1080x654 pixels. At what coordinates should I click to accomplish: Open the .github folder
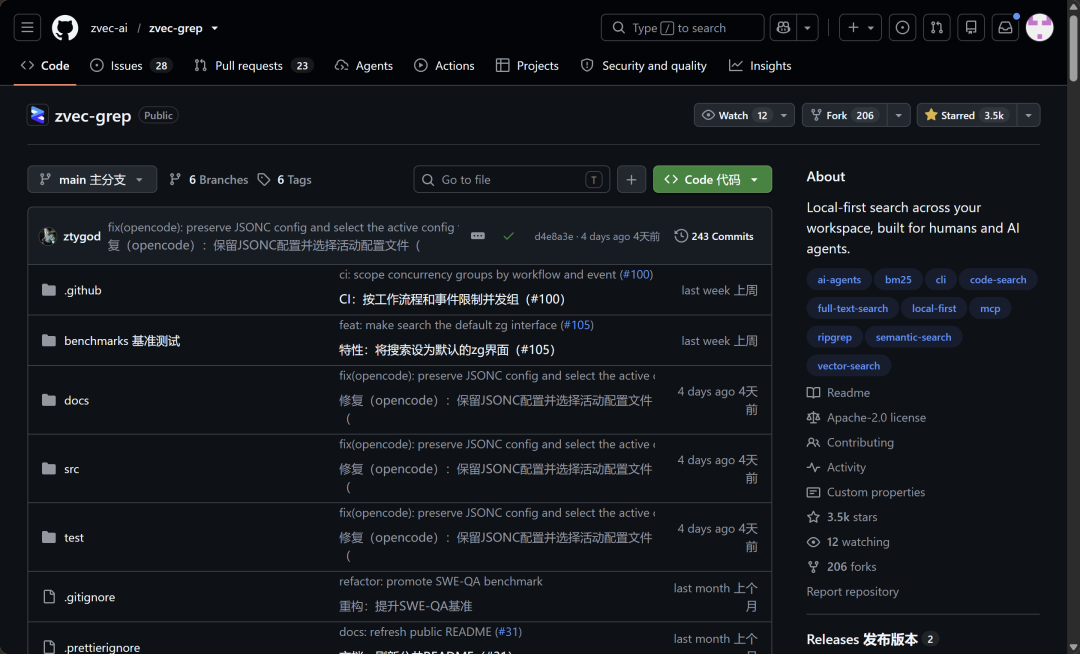pos(83,290)
